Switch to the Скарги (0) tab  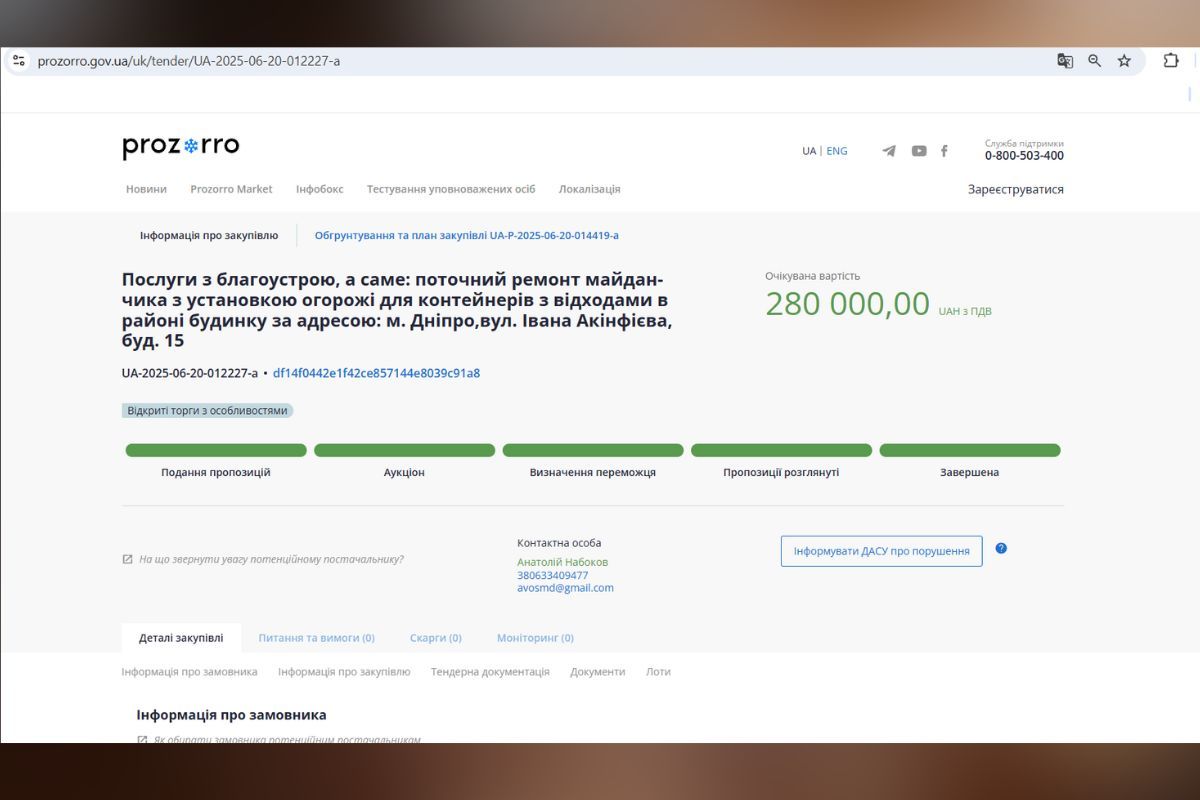click(436, 637)
